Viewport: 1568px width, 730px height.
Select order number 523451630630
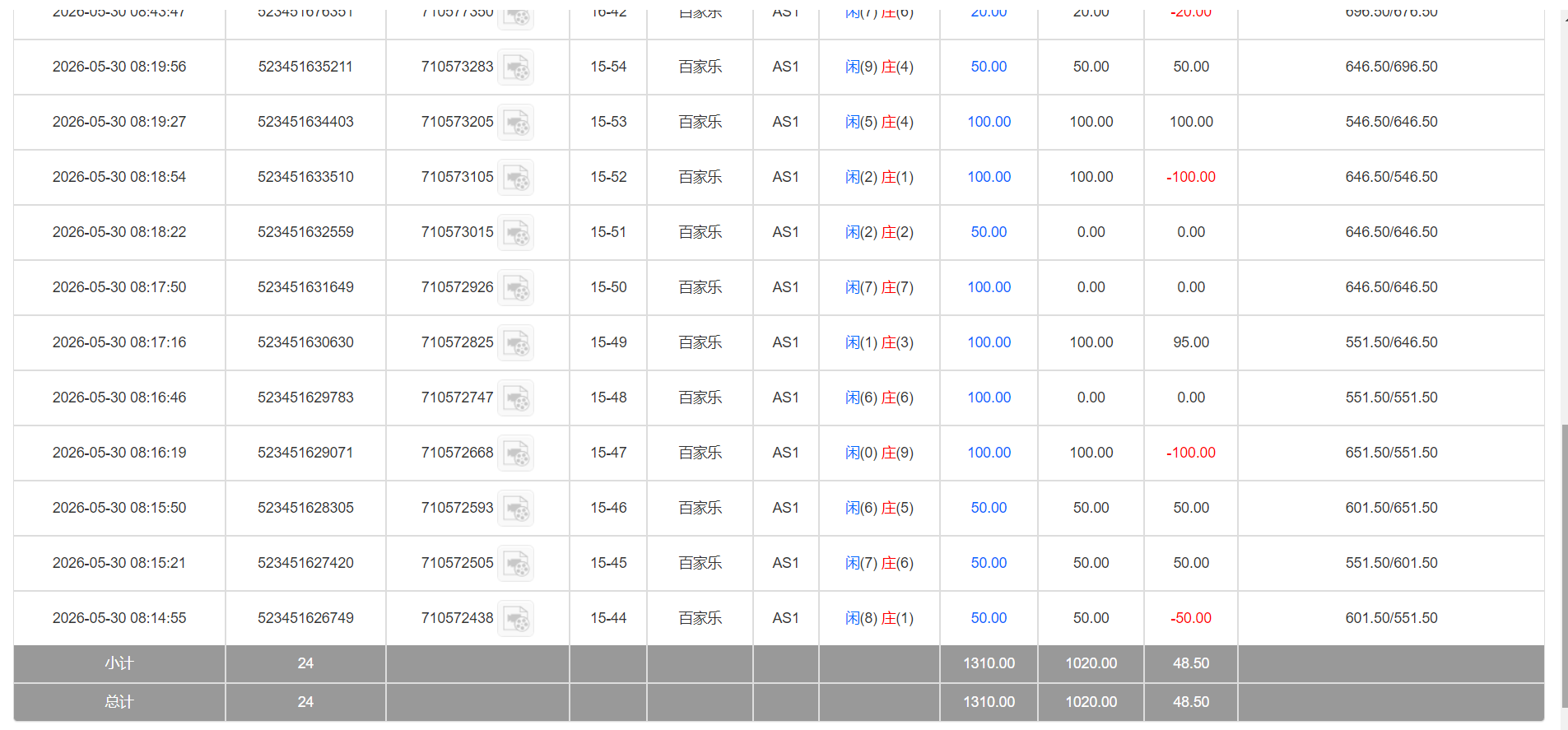pos(305,342)
